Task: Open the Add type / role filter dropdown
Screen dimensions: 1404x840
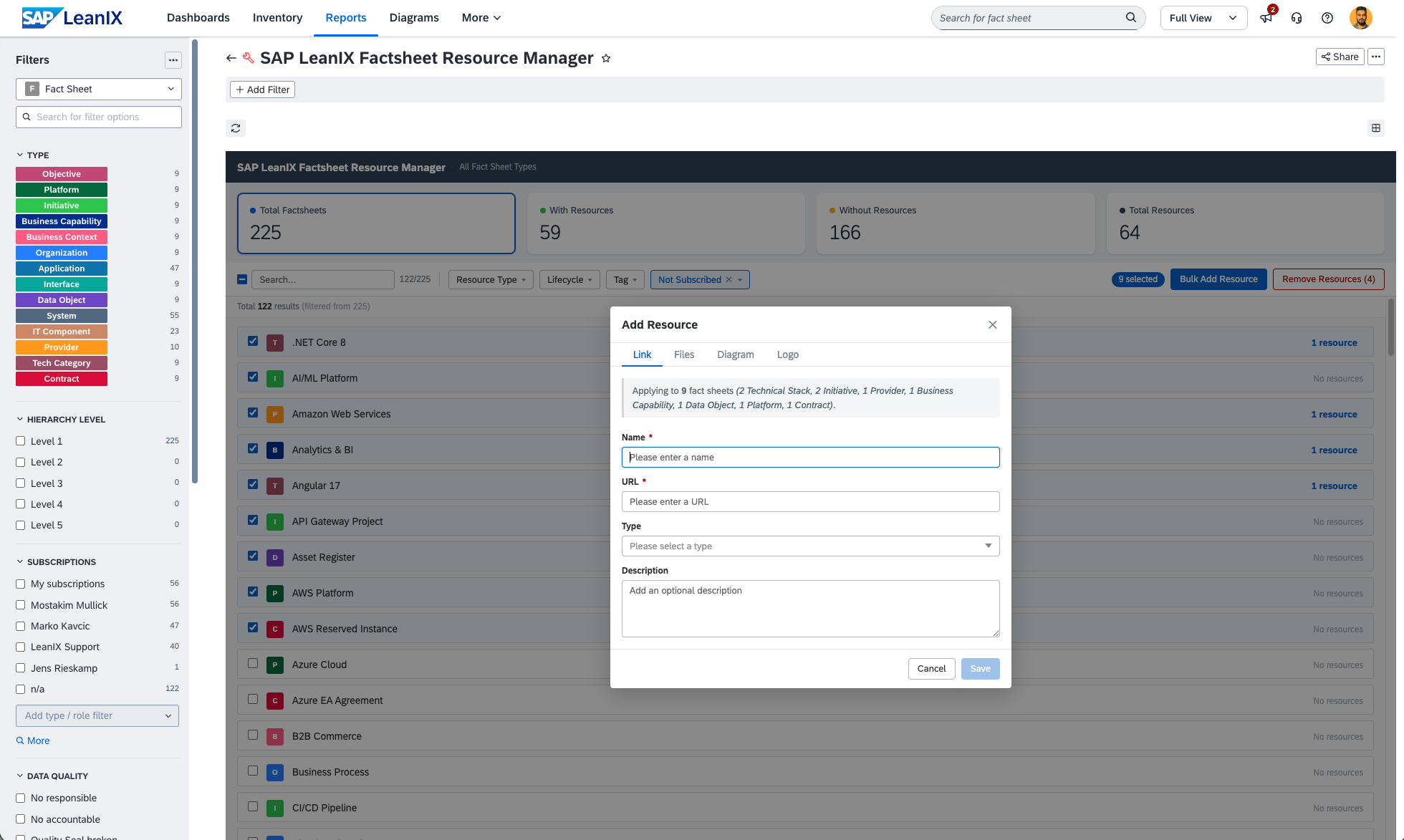Action: [97, 715]
